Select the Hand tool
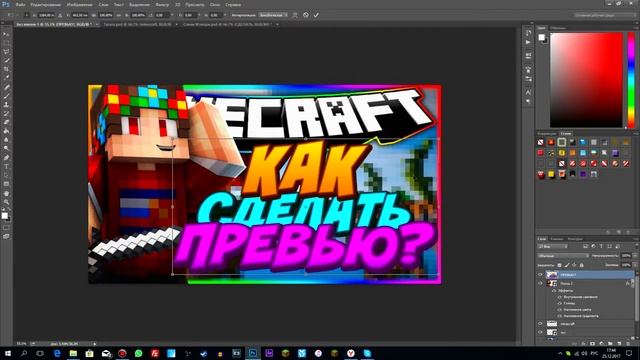This screenshot has height=360, width=640. pyautogui.click(x=6, y=193)
